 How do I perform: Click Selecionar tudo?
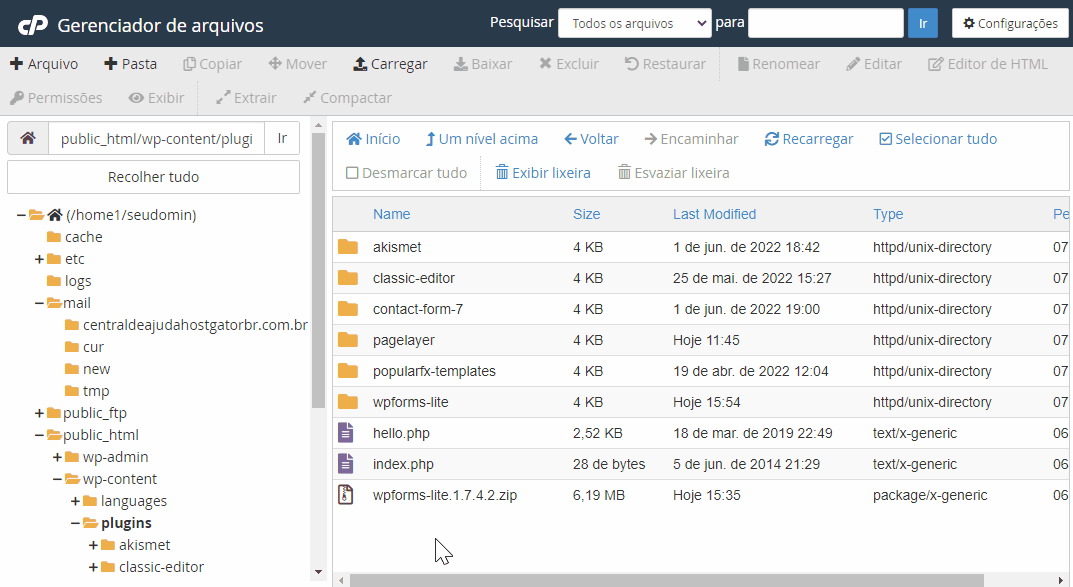(x=938, y=139)
